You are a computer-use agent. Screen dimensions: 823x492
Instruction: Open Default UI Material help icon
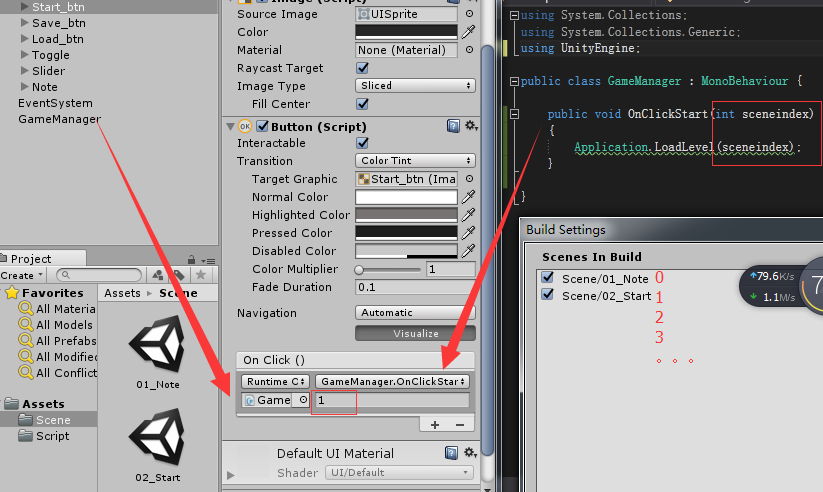tap(451, 453)
